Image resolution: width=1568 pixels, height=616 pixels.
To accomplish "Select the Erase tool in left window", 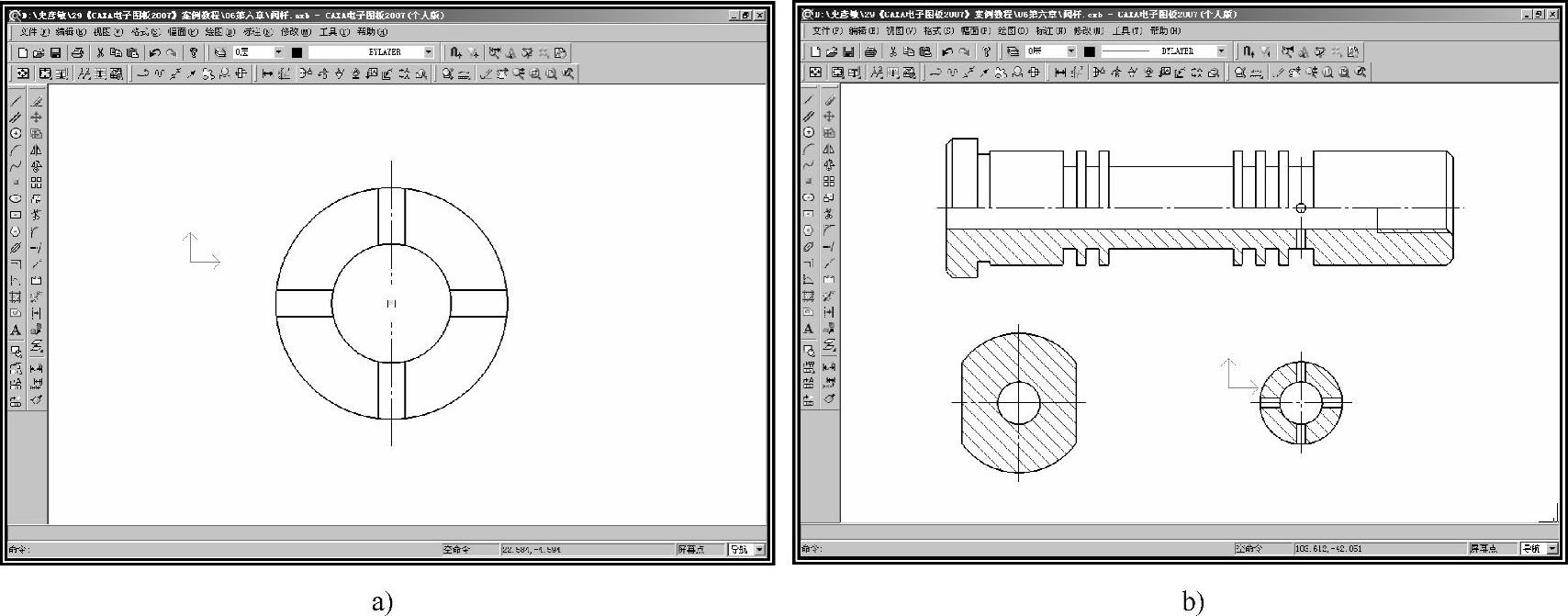I will click(x=36, y=101).
